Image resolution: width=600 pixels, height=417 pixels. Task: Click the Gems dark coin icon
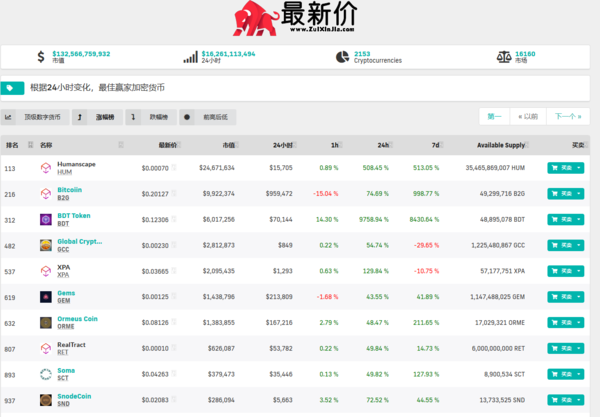[x=46, y=297]
